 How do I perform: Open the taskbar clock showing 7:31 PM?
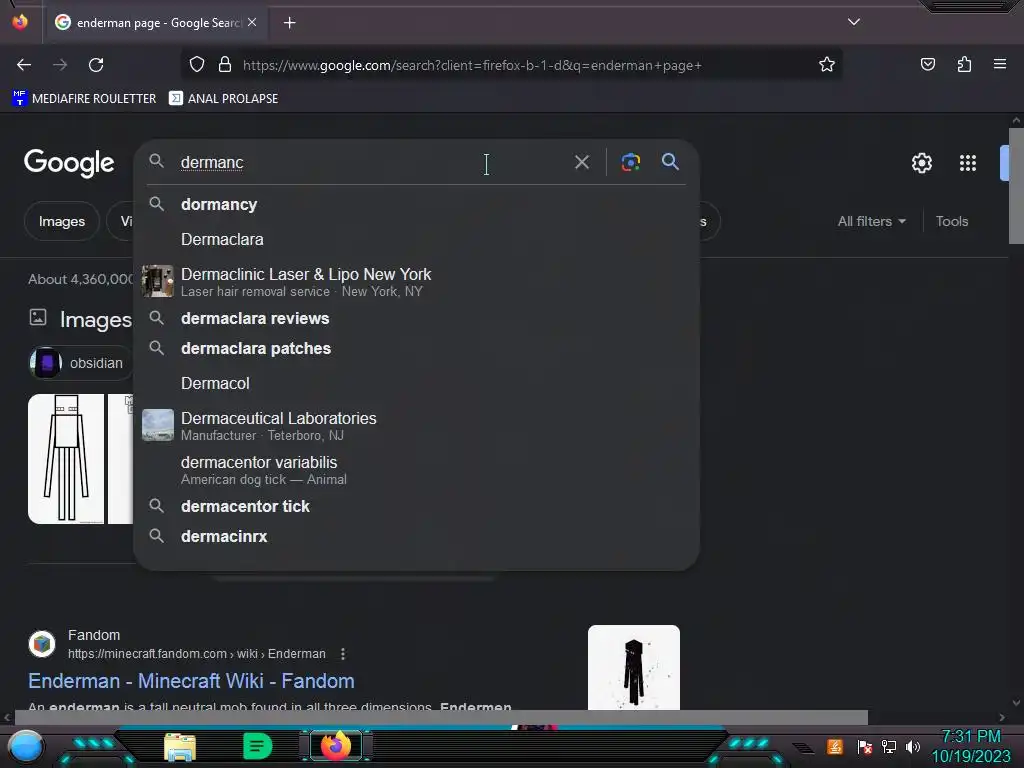pos(970,746)
